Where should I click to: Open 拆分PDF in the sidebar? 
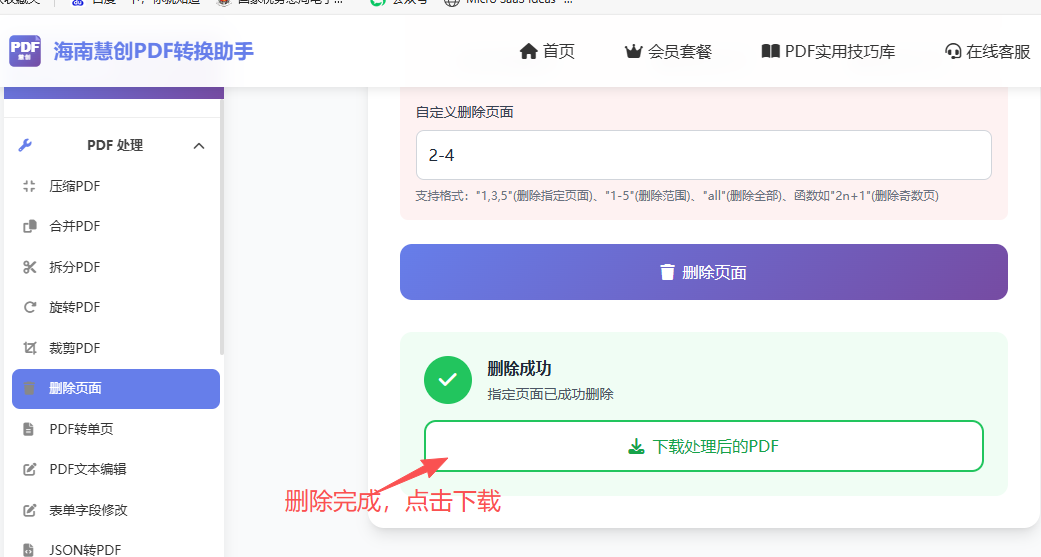(74, 268)
